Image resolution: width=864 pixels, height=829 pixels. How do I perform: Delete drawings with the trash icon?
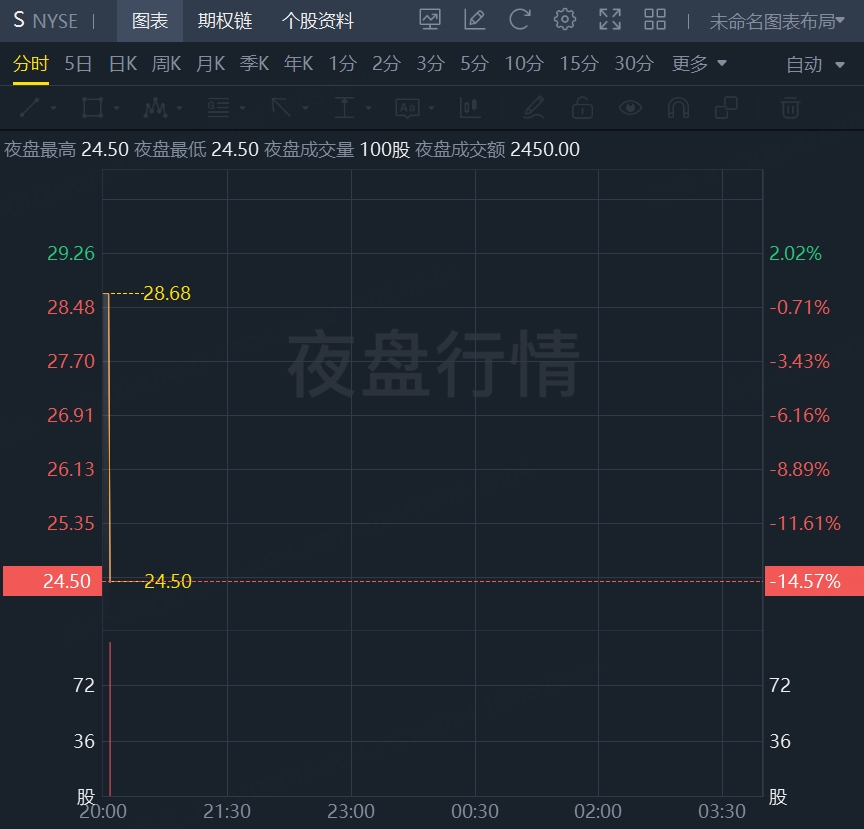pyautogui.click(x=790, y=107)
